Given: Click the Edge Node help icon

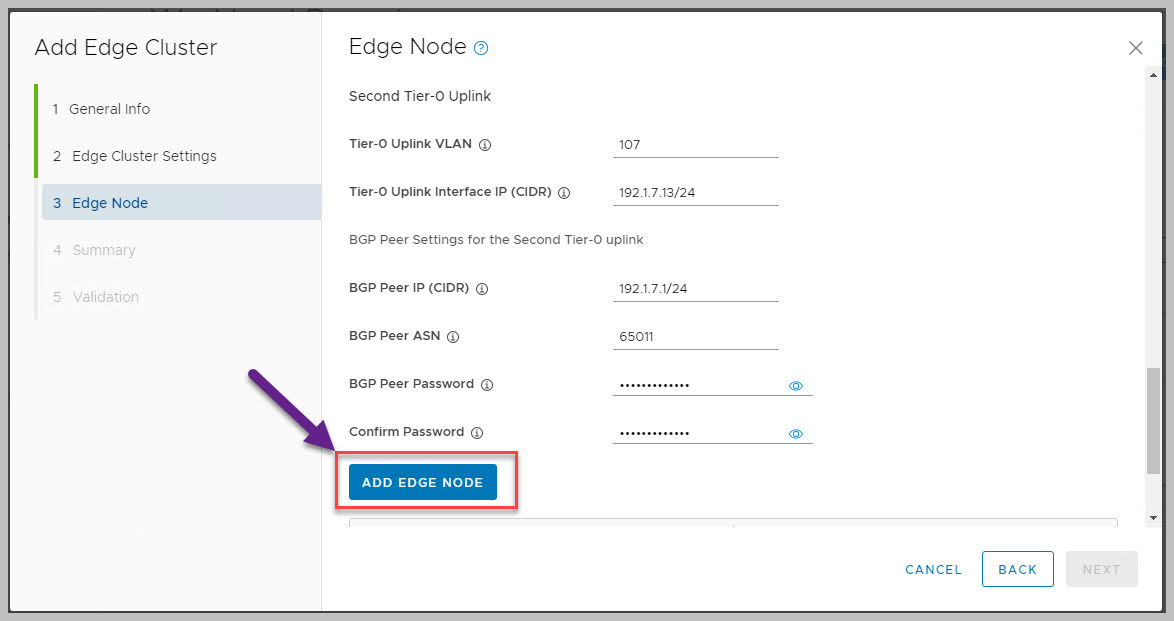Looking at the screenshot, I should [481, 48].
